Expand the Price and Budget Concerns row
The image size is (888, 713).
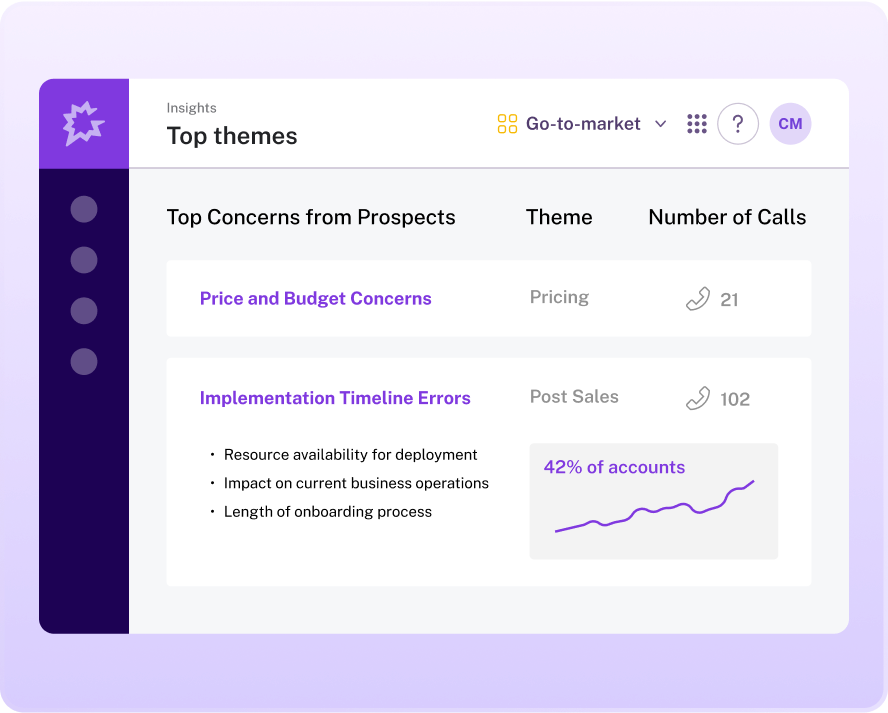click(x=315, y=298)
